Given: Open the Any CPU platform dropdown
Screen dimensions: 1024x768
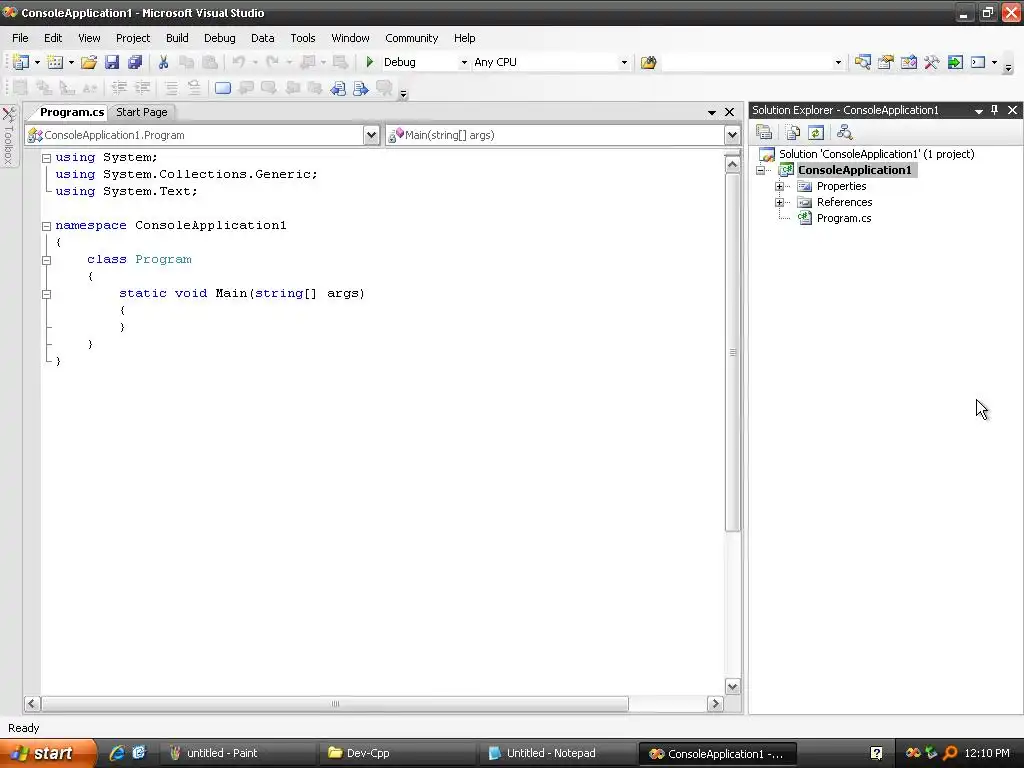Looking at the screenshot, I should tap(624, 62).
